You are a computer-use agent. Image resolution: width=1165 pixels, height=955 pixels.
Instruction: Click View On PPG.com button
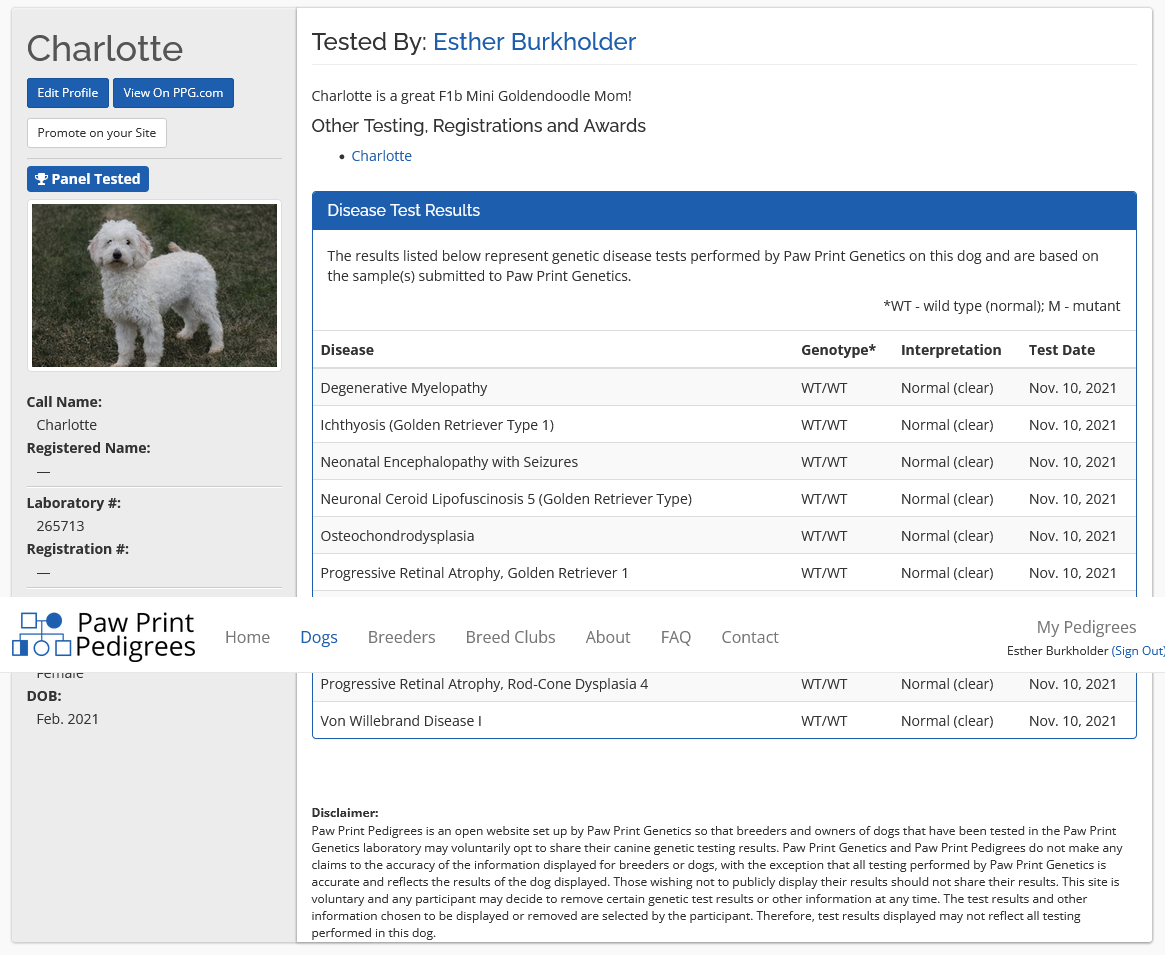174,93
